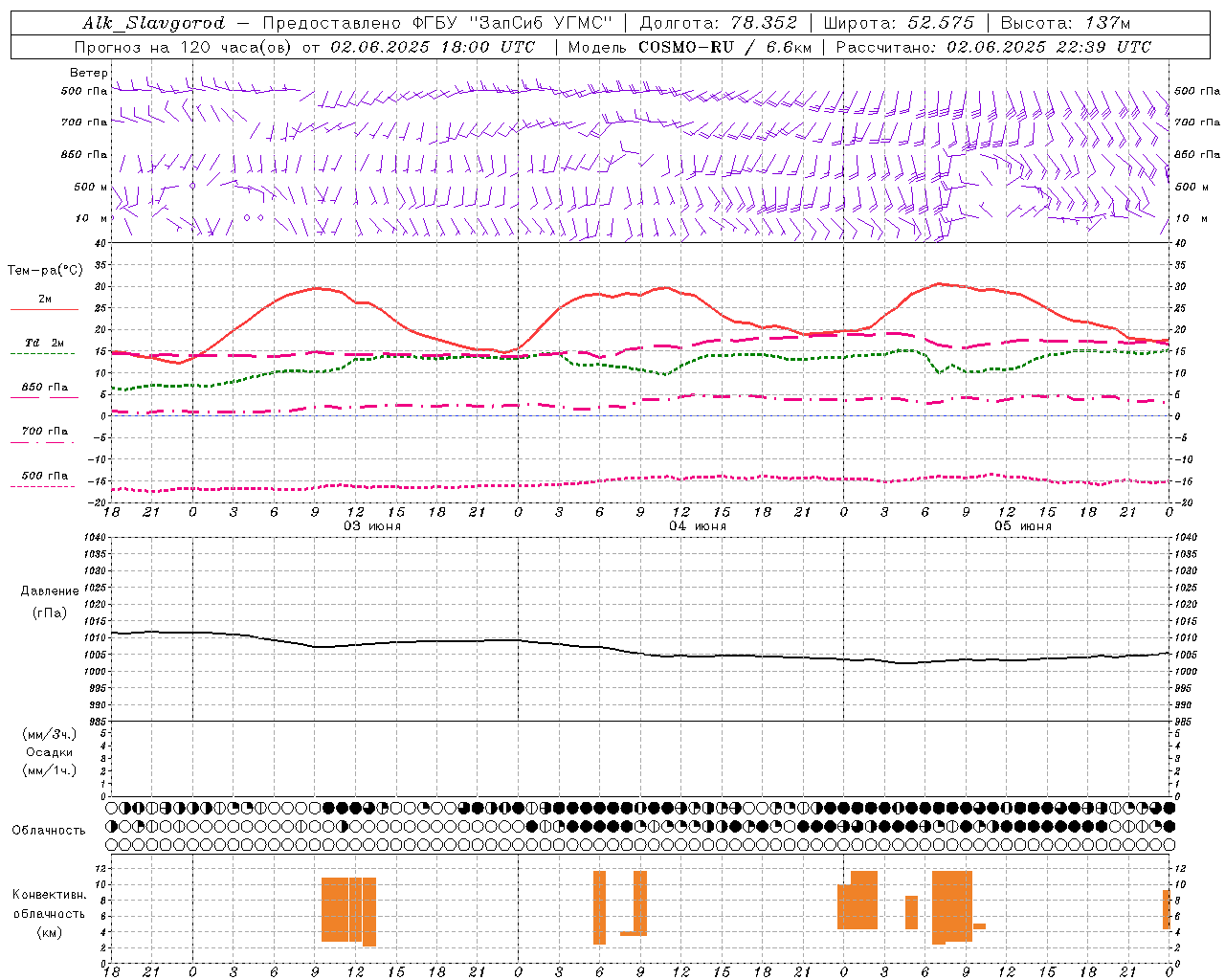Image resolution: width=1225 pixels, height=980 pixels.
Task: Click the "05 июня" date label
Action: tap(1022, 525)
